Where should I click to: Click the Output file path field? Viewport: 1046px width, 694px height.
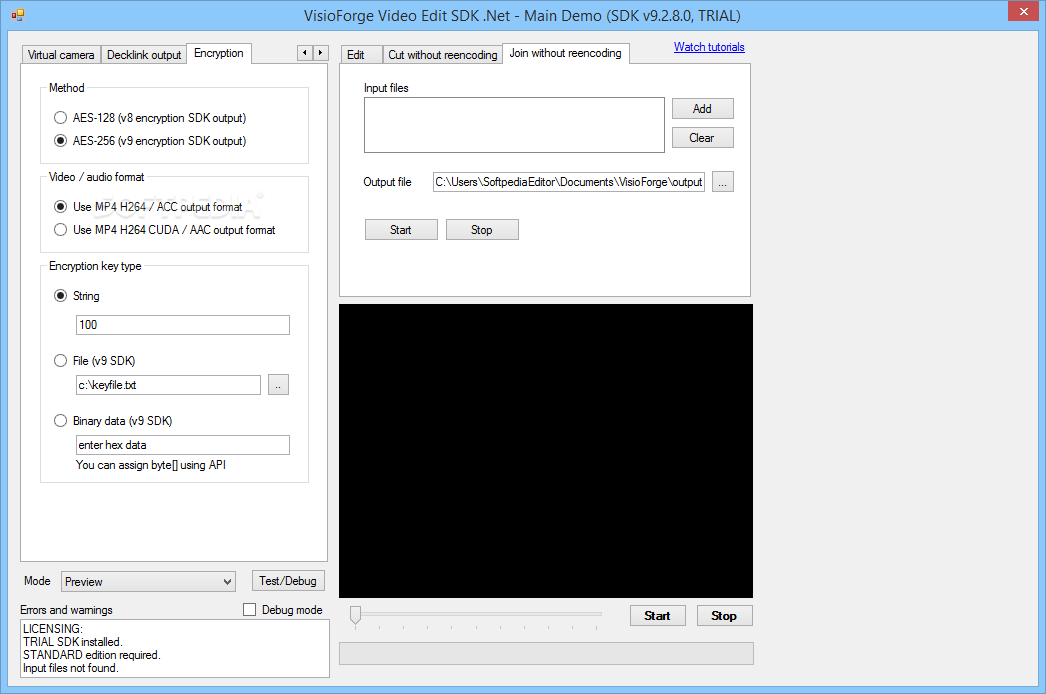(569, 182)
